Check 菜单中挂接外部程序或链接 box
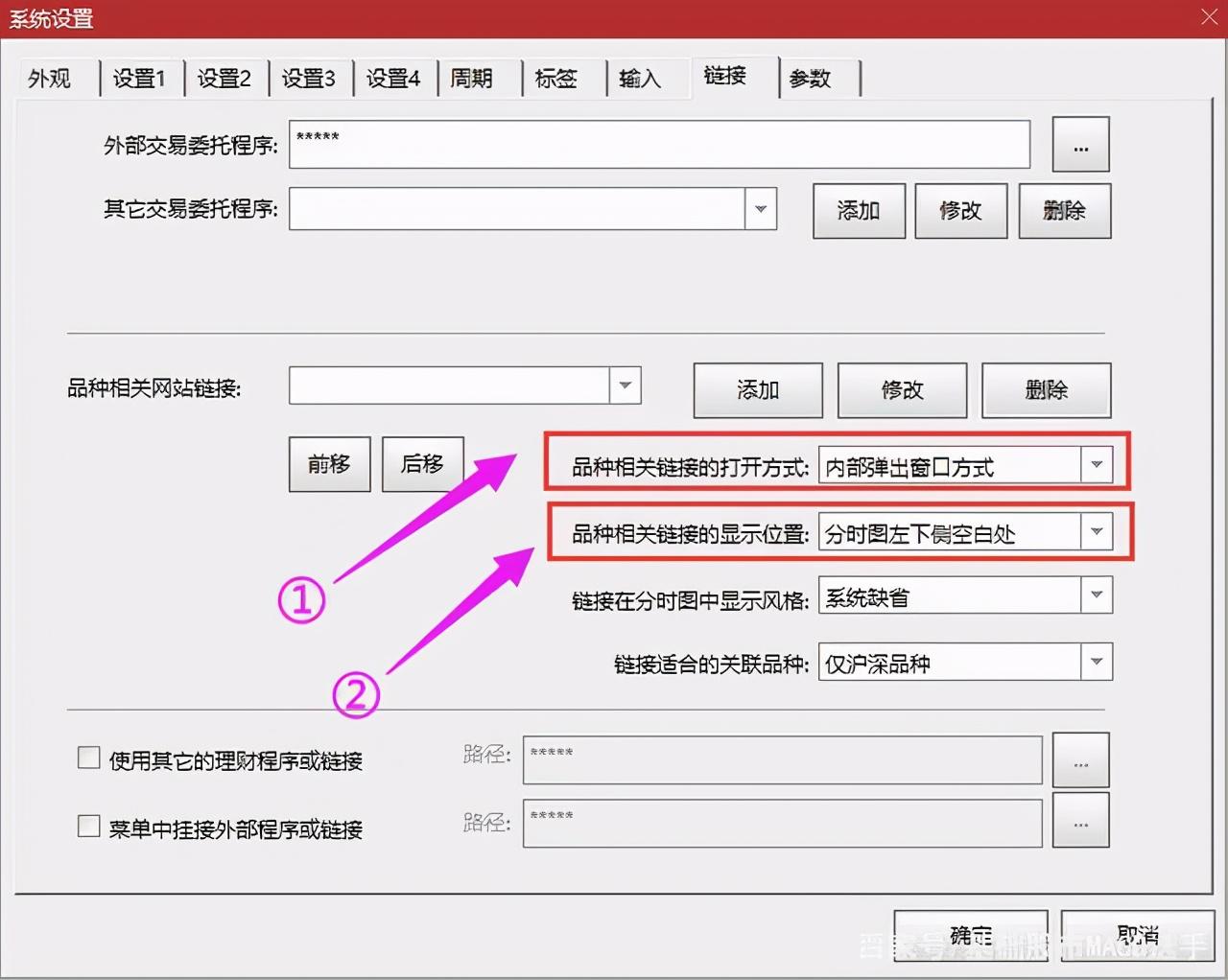The image size is (1228, 980). pos(88,825)
